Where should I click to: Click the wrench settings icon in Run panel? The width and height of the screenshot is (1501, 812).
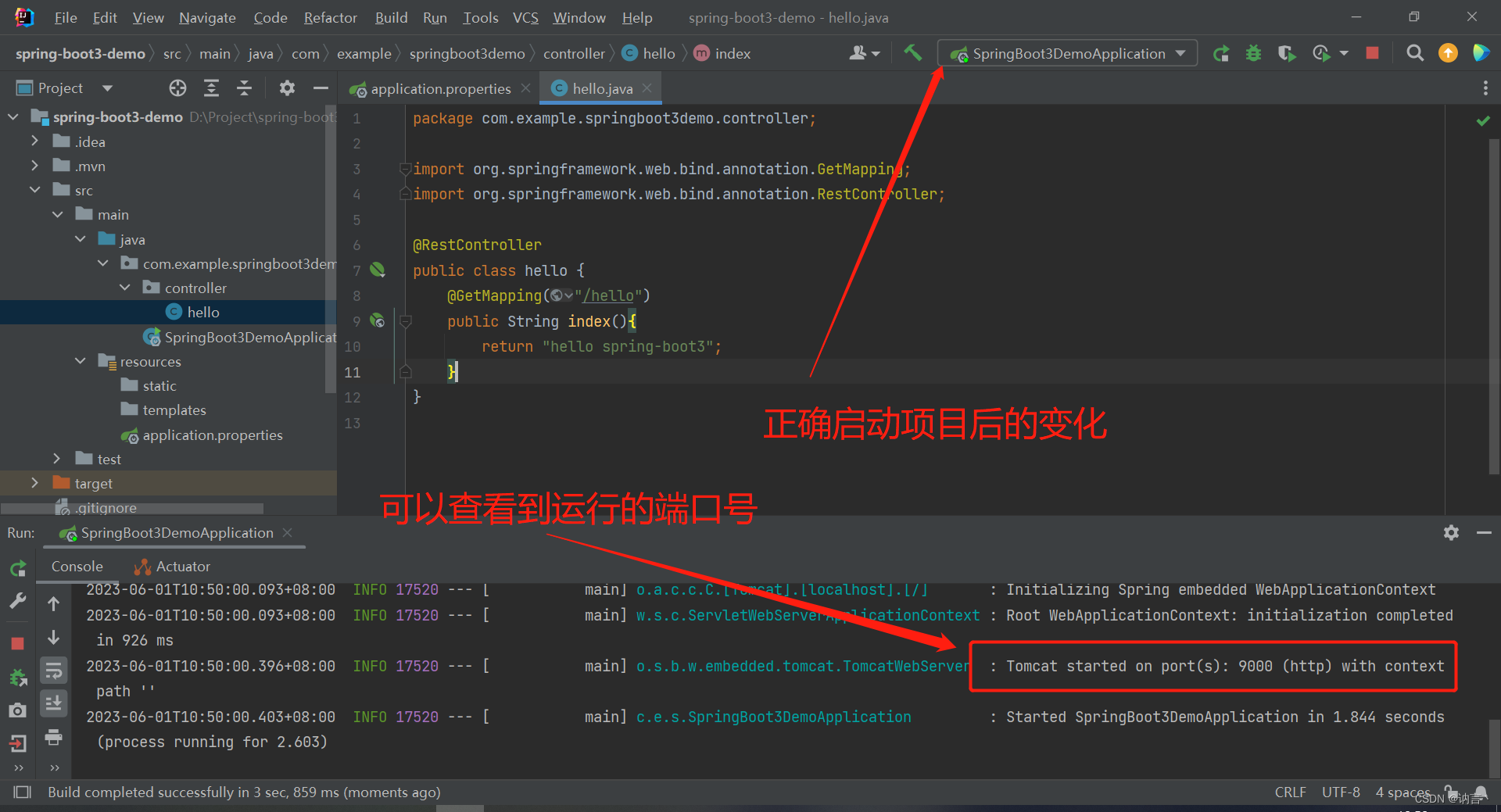17,601
